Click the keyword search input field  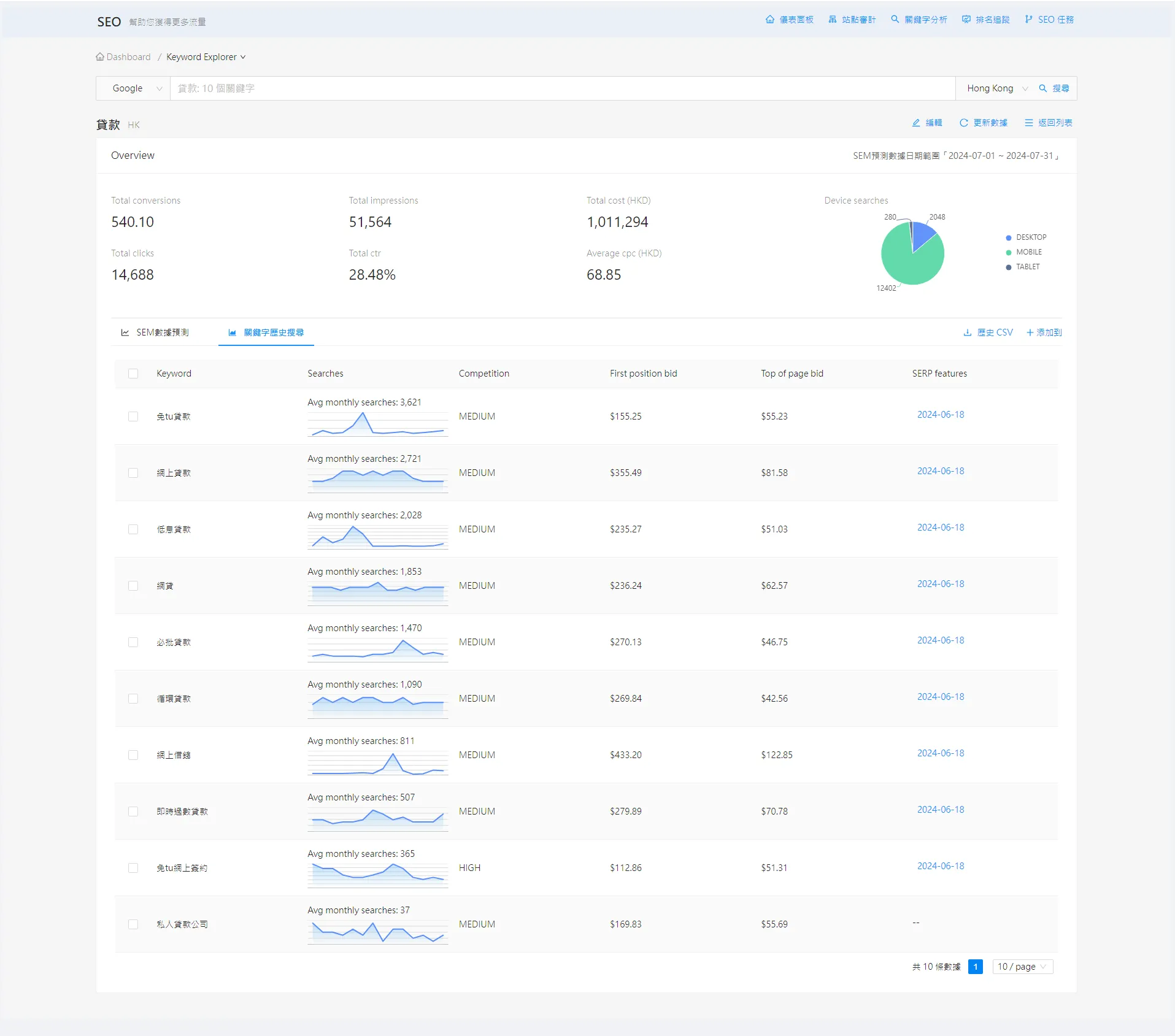coord(562,88)
